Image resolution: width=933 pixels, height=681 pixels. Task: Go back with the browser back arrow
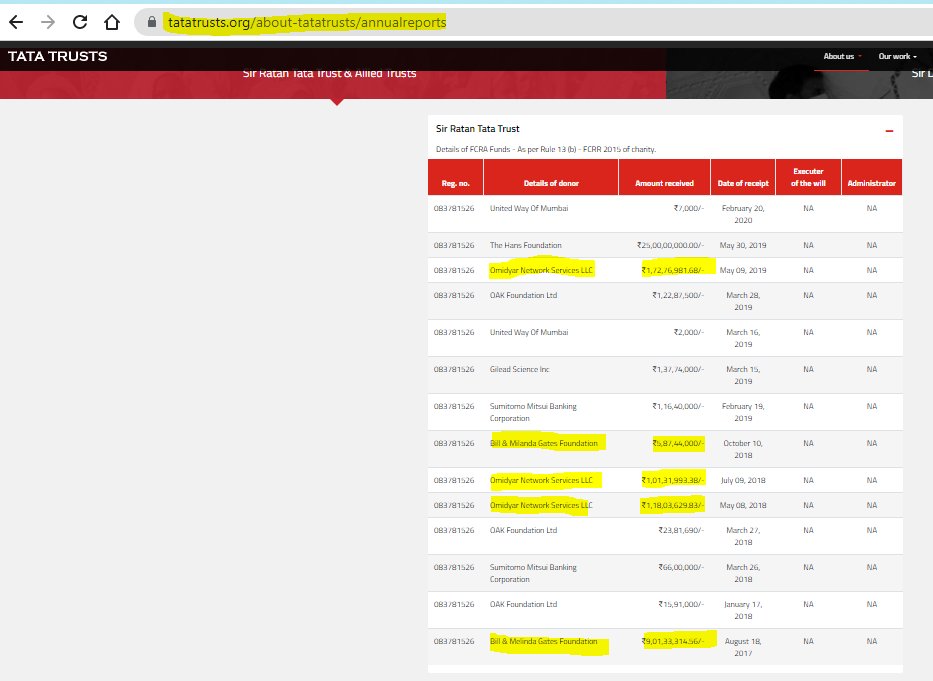16,23
